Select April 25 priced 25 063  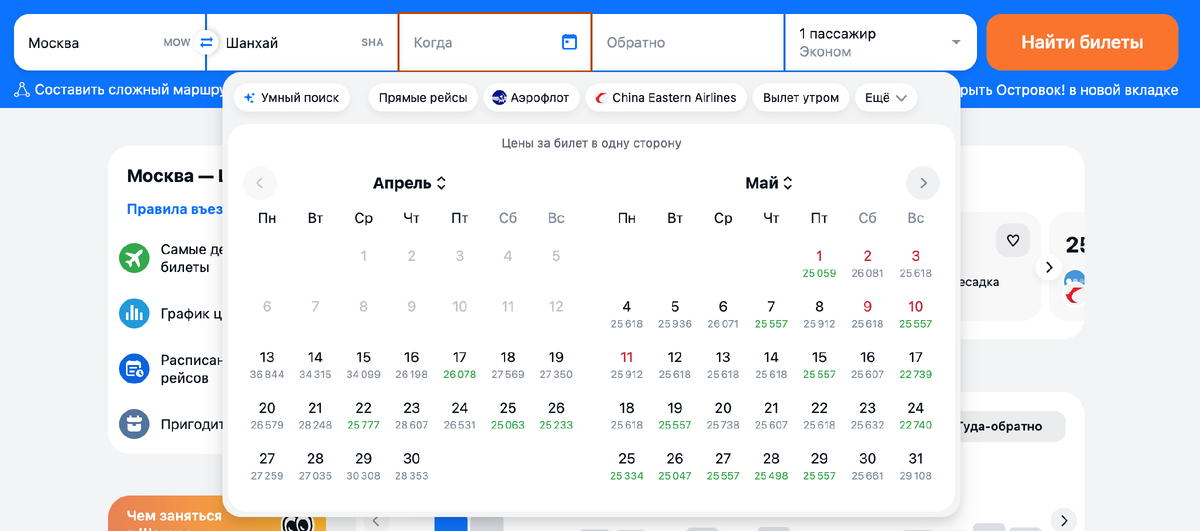pos(508,415)
